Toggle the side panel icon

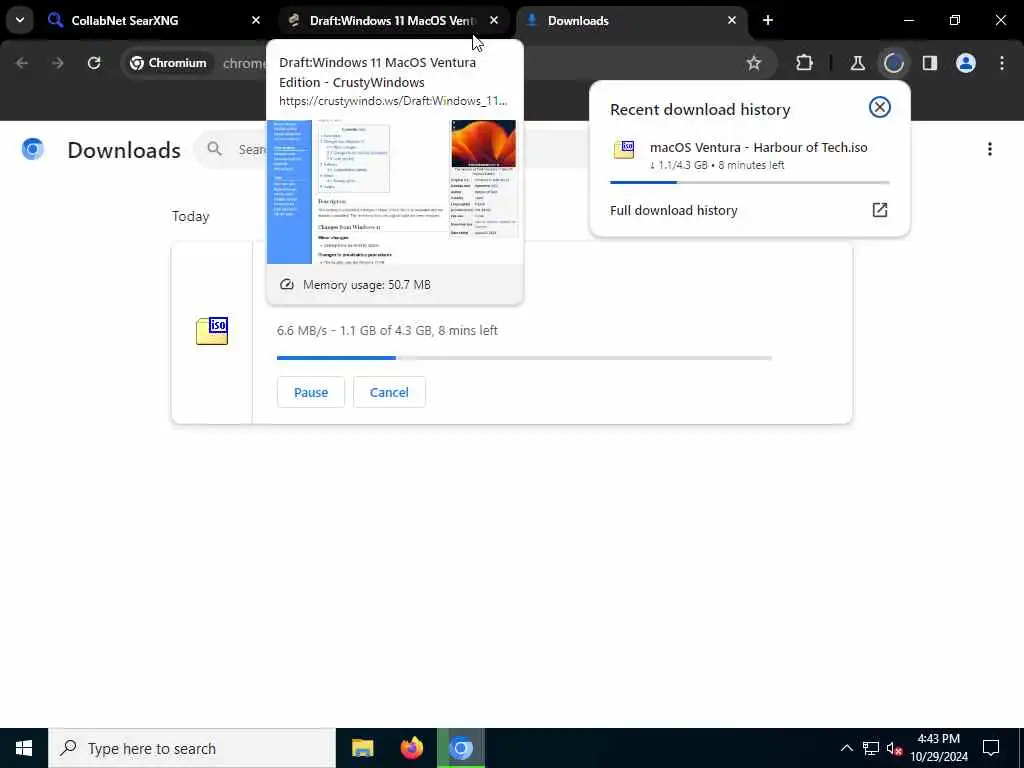coord(930,63)
